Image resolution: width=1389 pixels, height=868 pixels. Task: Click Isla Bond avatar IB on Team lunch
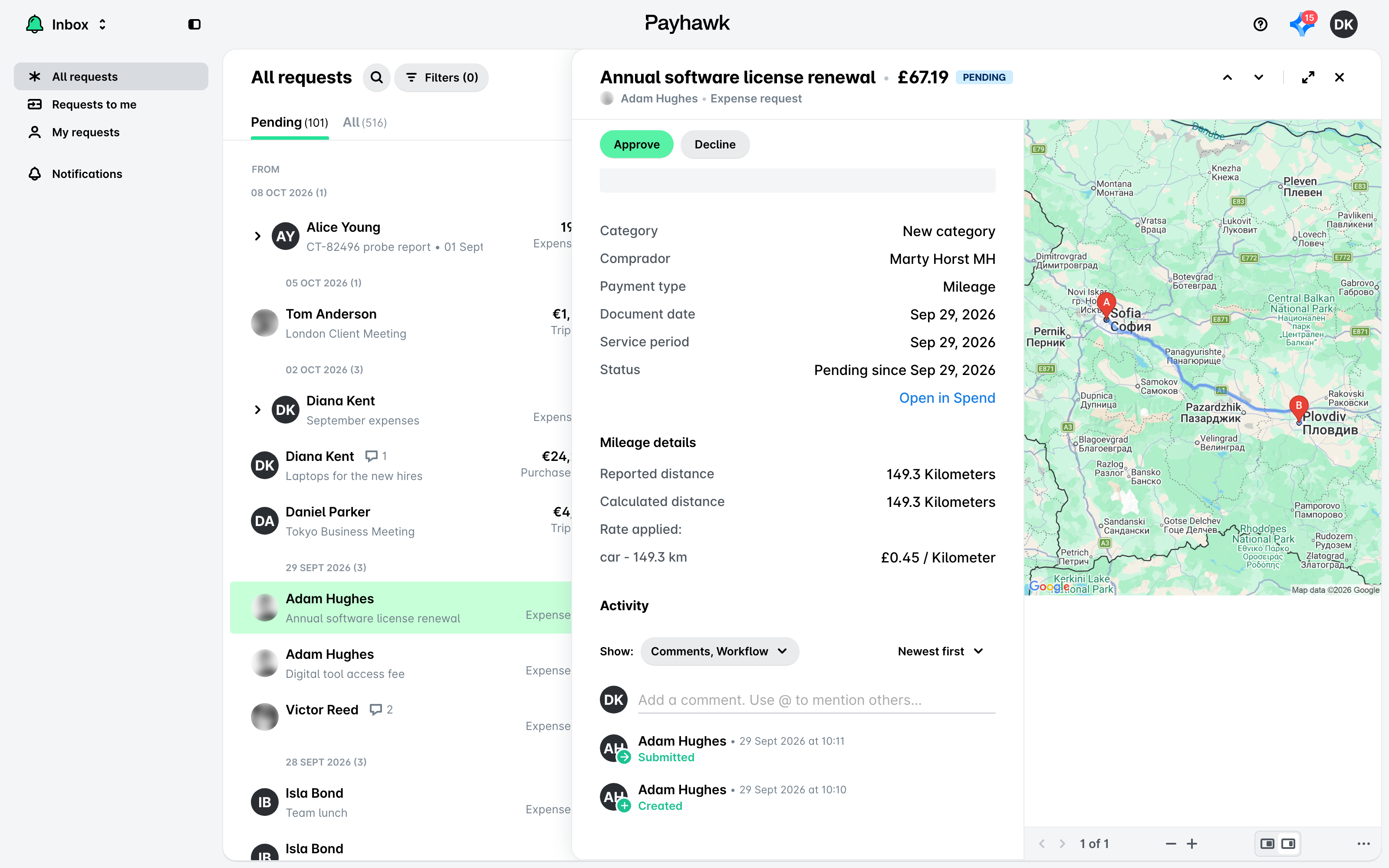point(265,802)
